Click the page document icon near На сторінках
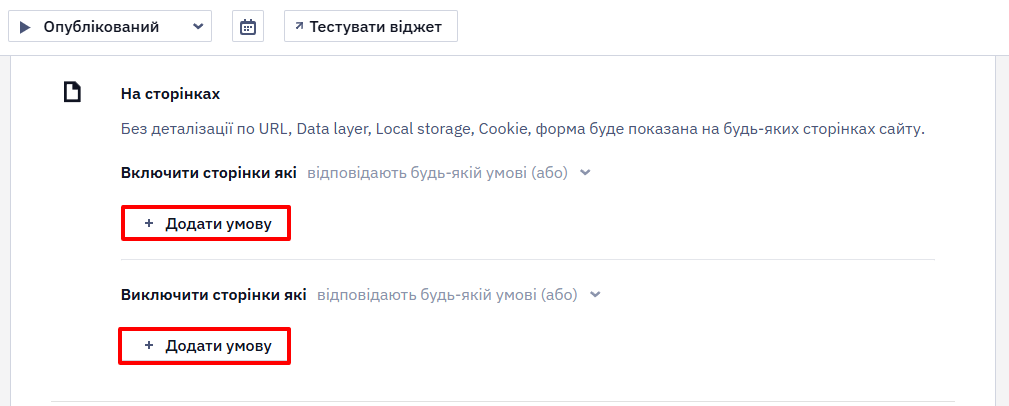The image size is (1009, 406). (x=72, y=93)
